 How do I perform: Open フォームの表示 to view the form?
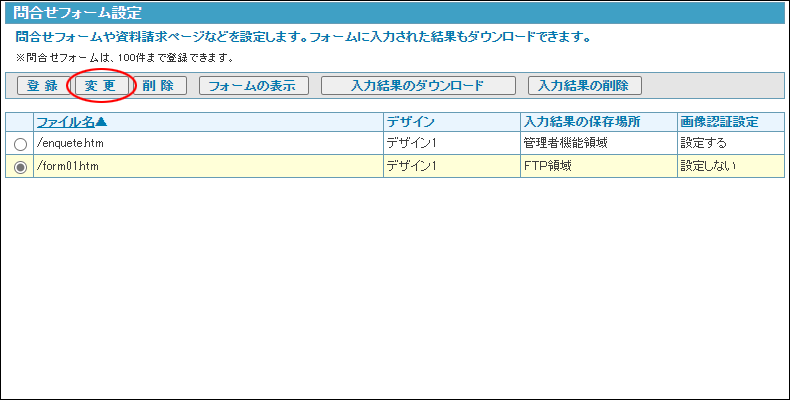click(253, 86)
